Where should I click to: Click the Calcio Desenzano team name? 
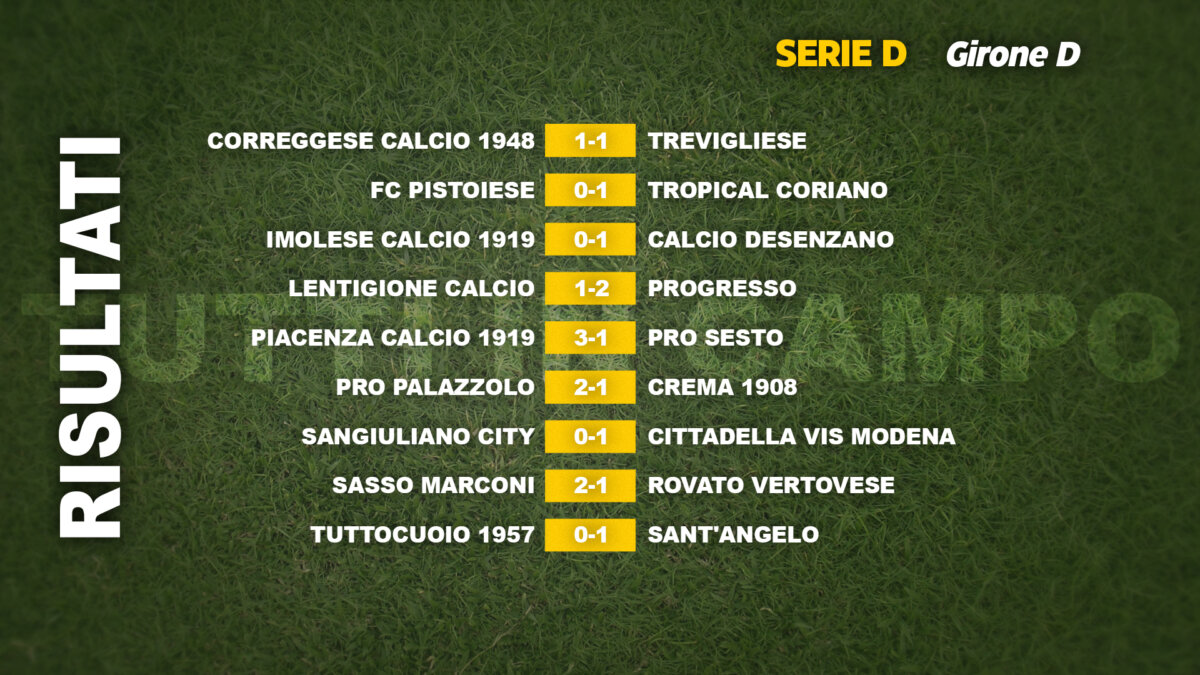pos(771,240)
